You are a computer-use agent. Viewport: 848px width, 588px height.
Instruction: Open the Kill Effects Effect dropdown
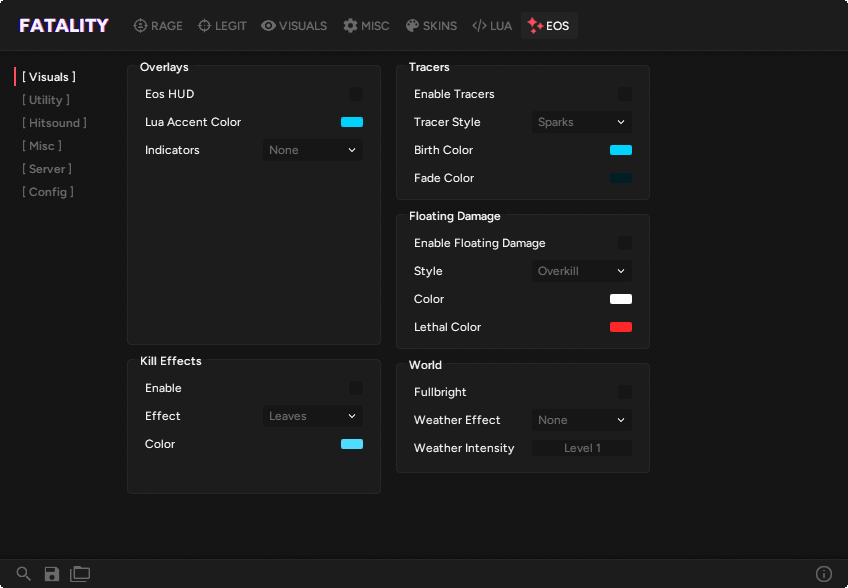[x=313, y=416]
